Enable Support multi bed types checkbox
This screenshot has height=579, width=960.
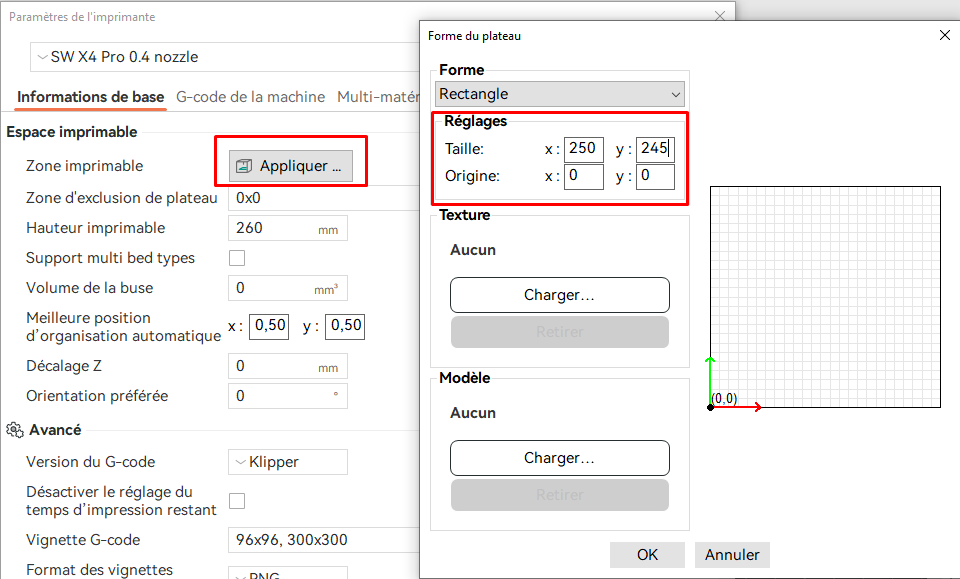[237, 258]
